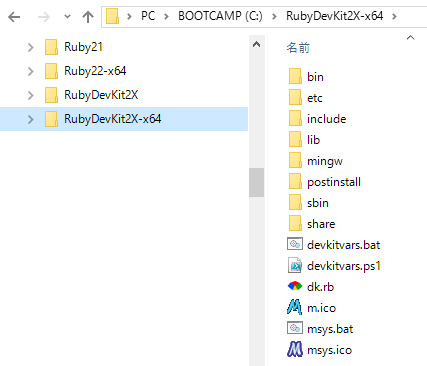Select the file name 'lib'
The width and height of the screenshot is (427, 366).
(313, 140)
